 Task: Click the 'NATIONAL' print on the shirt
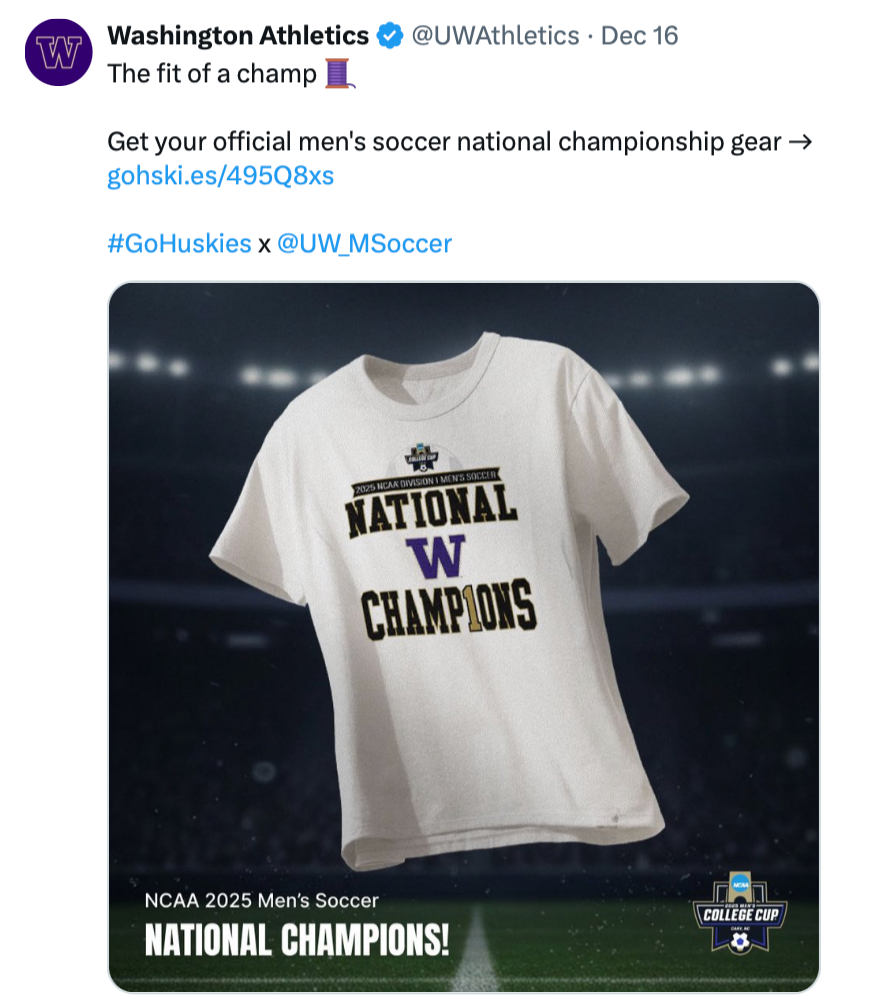tap(432, 510)
